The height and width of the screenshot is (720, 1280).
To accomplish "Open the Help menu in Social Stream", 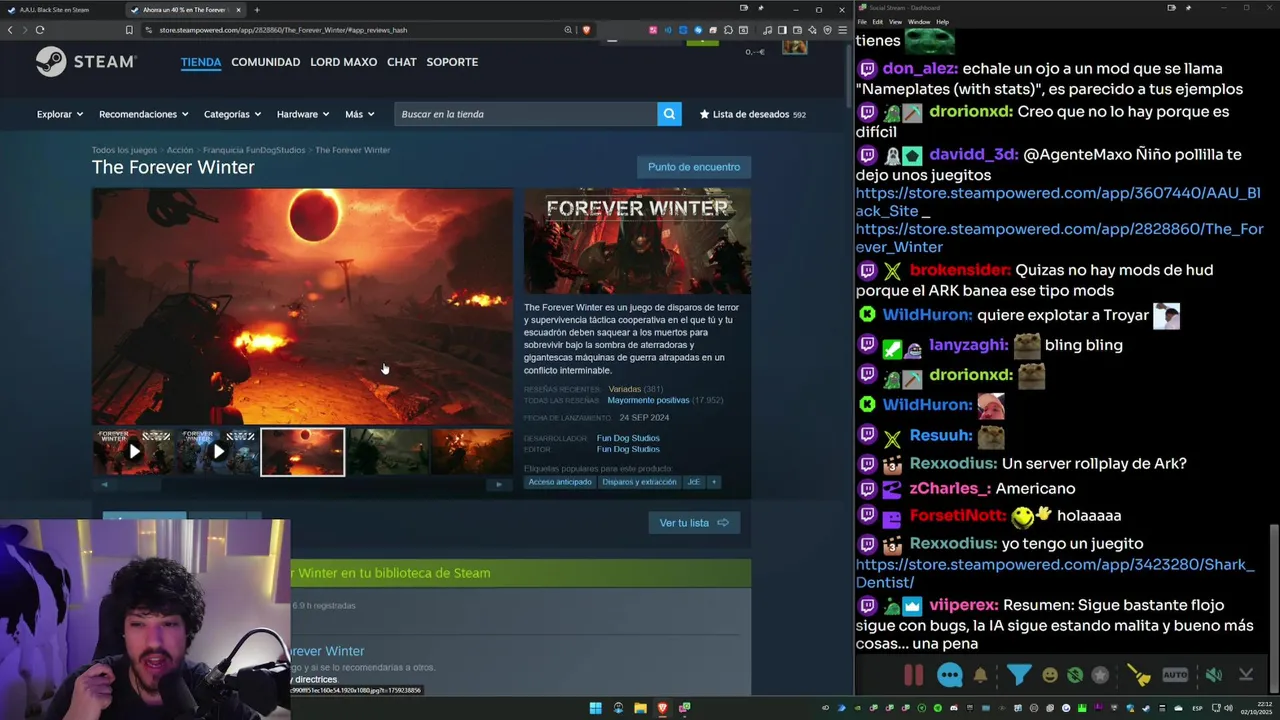I will point(942,22).
